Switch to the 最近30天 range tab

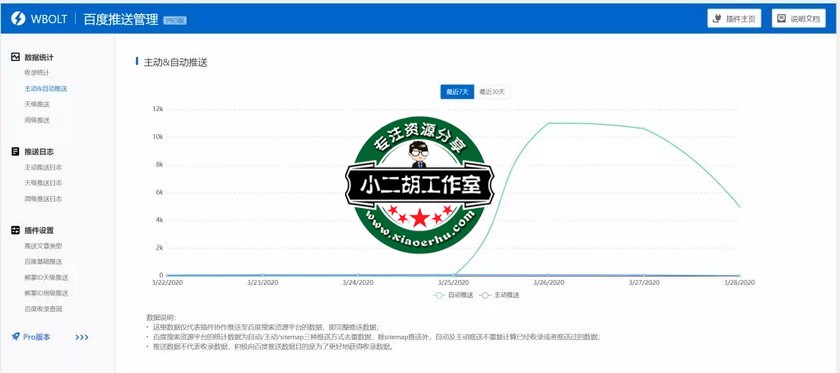[x=492, y=92]
